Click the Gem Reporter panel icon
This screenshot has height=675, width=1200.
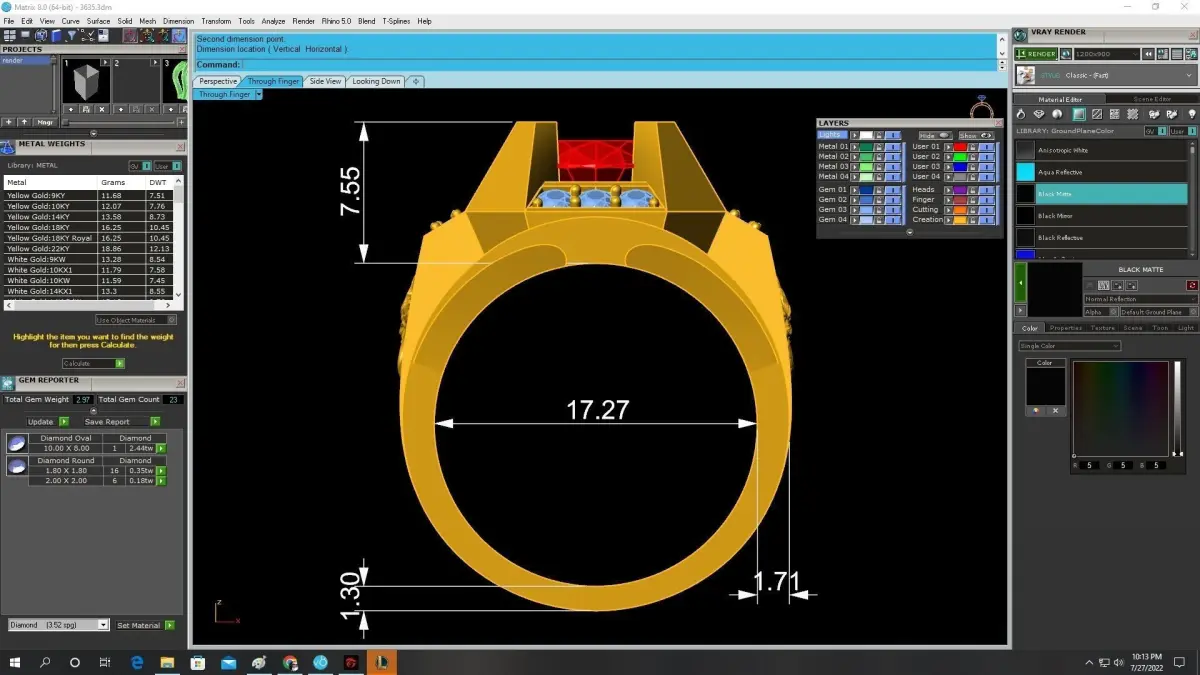(7, 383)
